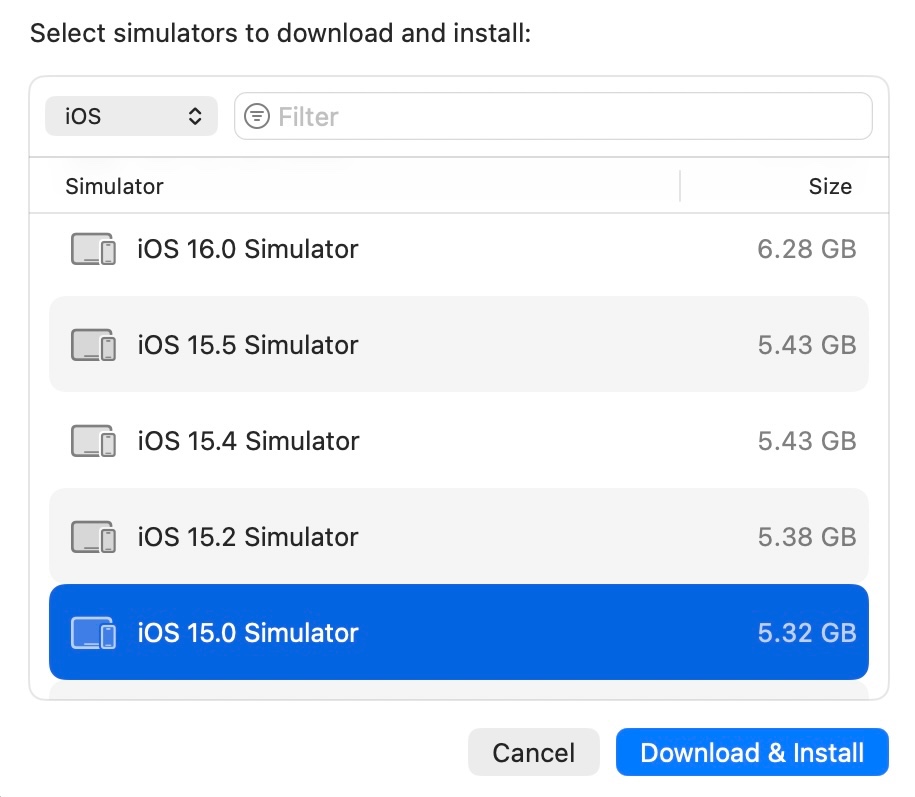
Task: Click the iOS 15.5 Simulator device icon
Action: pyautogui.click(x=93, y=345)
